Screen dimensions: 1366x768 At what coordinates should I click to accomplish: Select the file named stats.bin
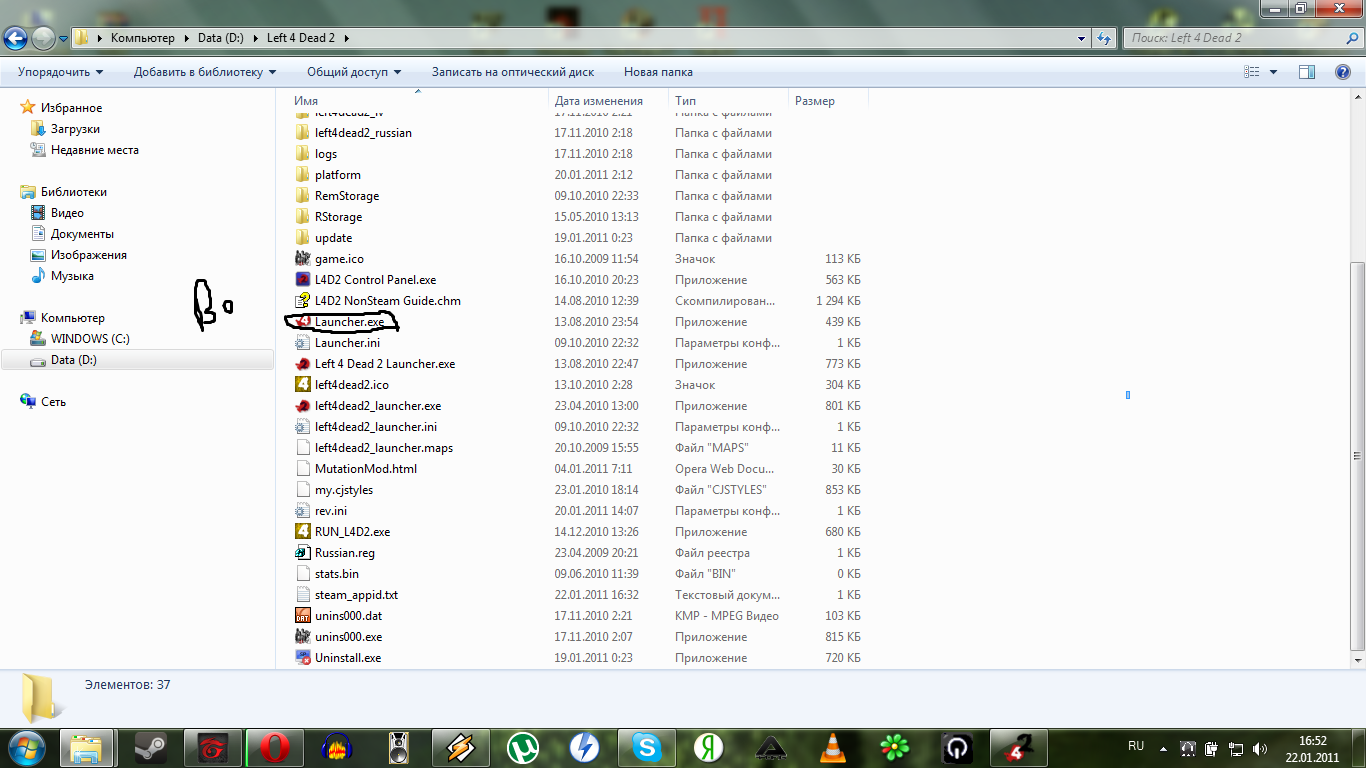point(337,574)
